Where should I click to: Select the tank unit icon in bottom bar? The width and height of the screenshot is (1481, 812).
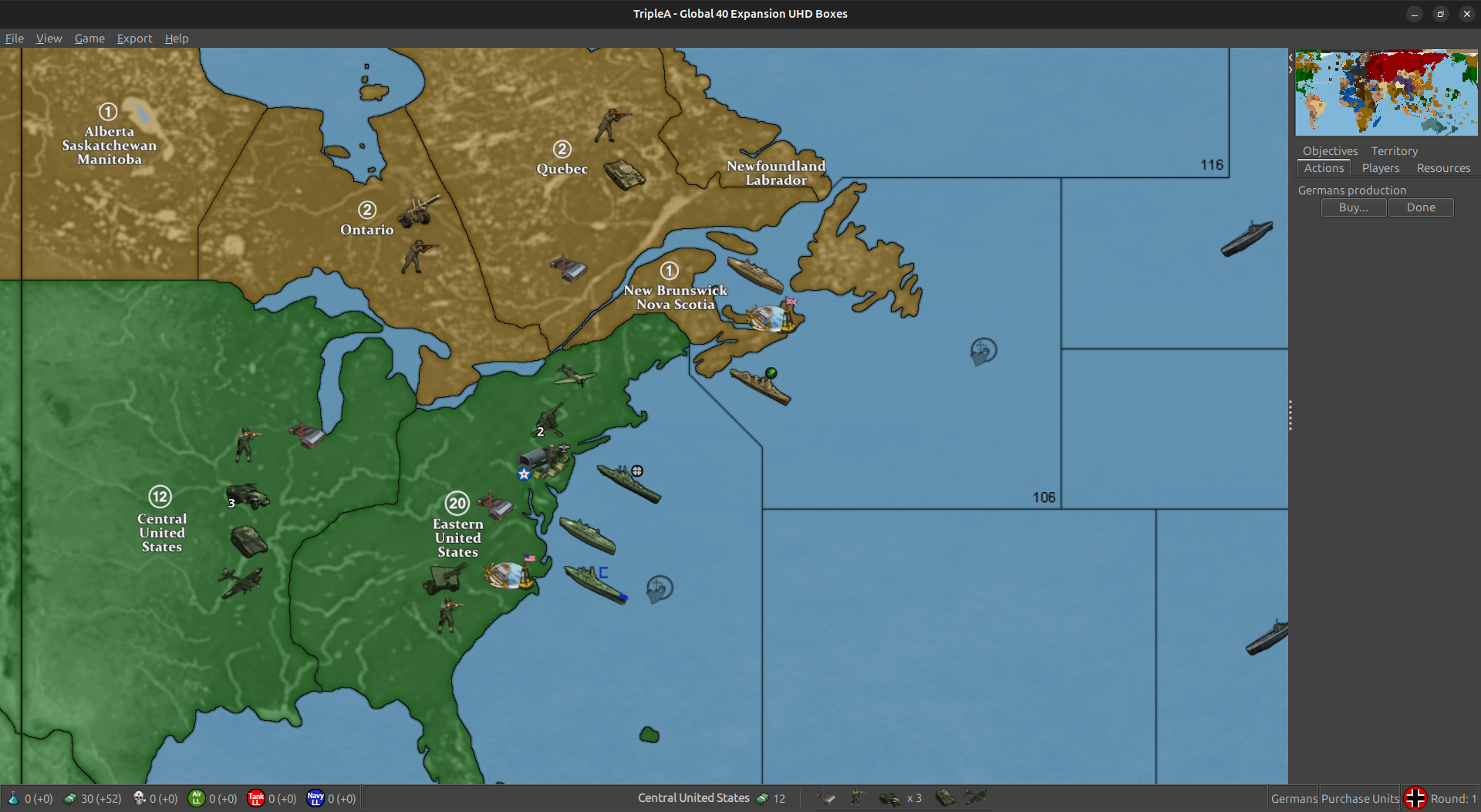tap(945, 798)
